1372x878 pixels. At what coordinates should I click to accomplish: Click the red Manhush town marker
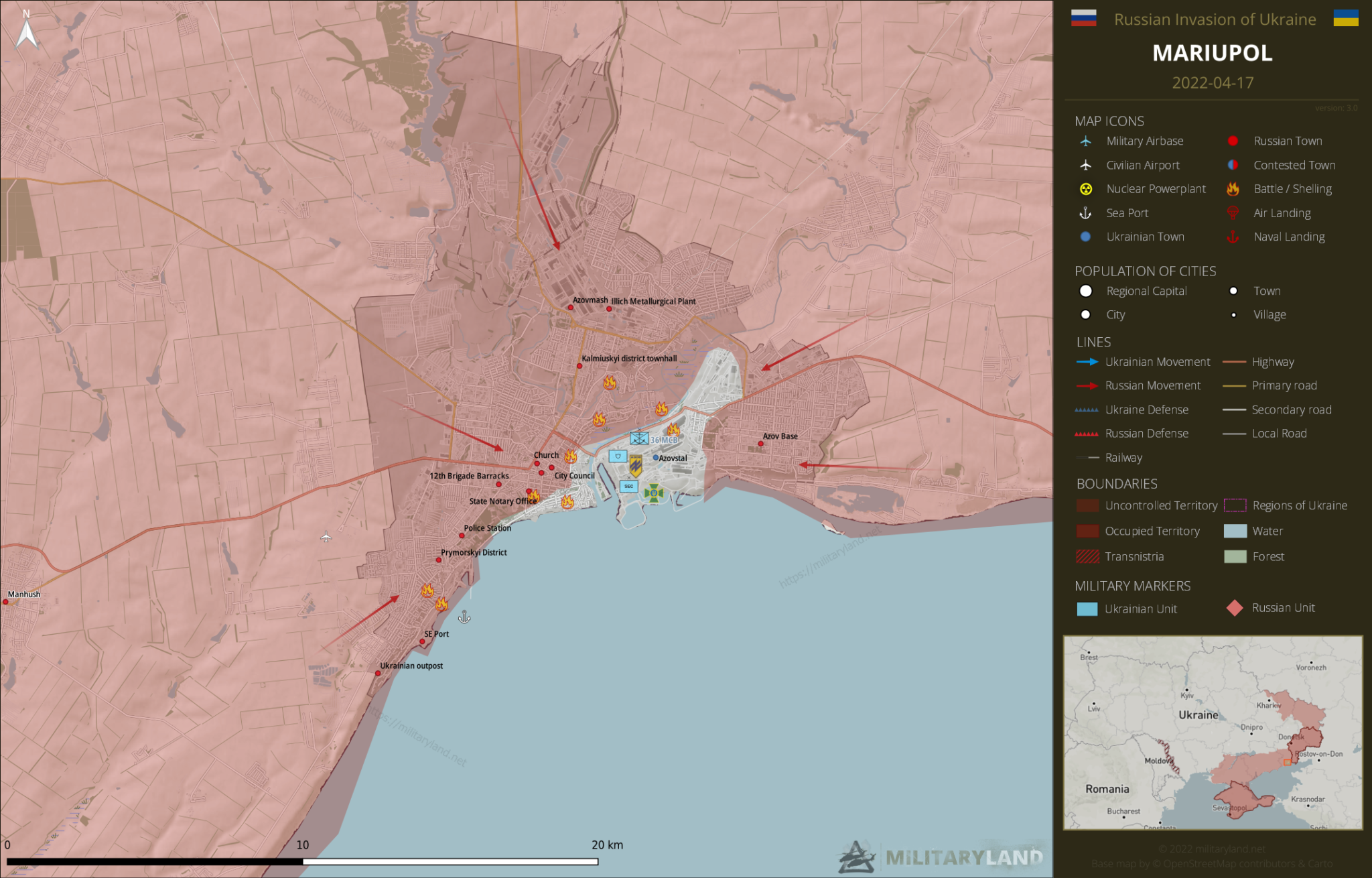click(x=6, y=602)
